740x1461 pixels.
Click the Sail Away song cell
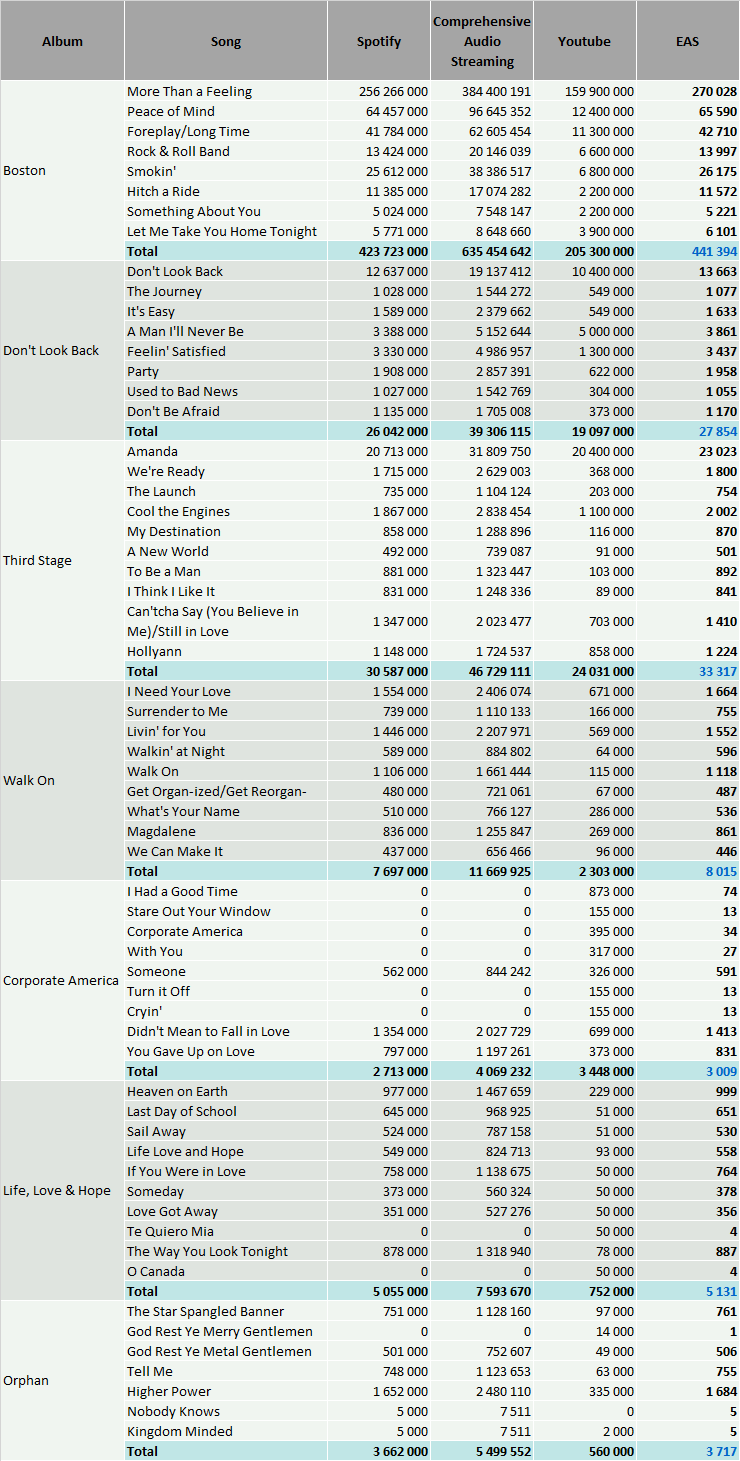(226, 1131)
